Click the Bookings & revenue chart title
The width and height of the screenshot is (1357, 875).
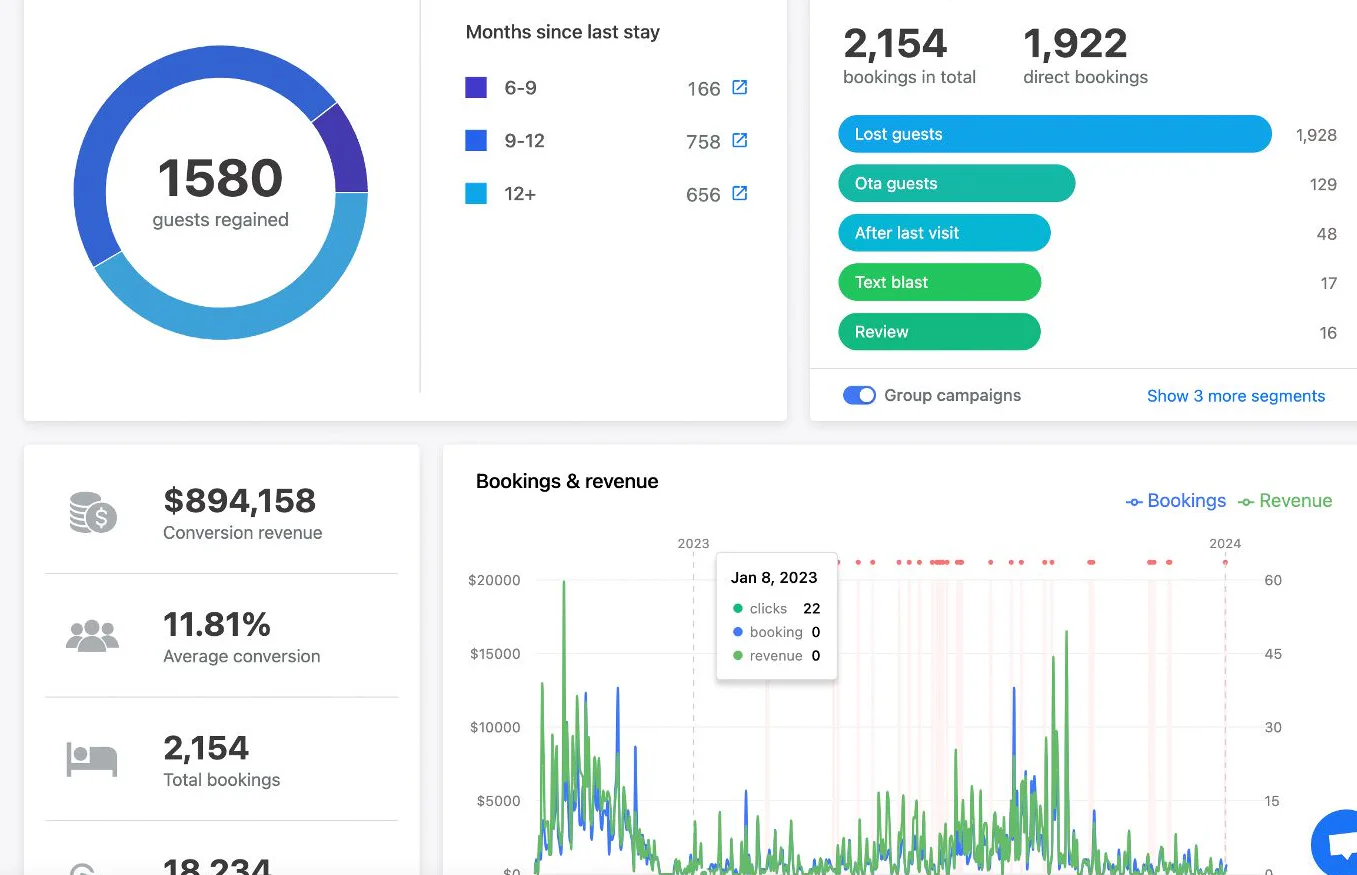[567, 481]
